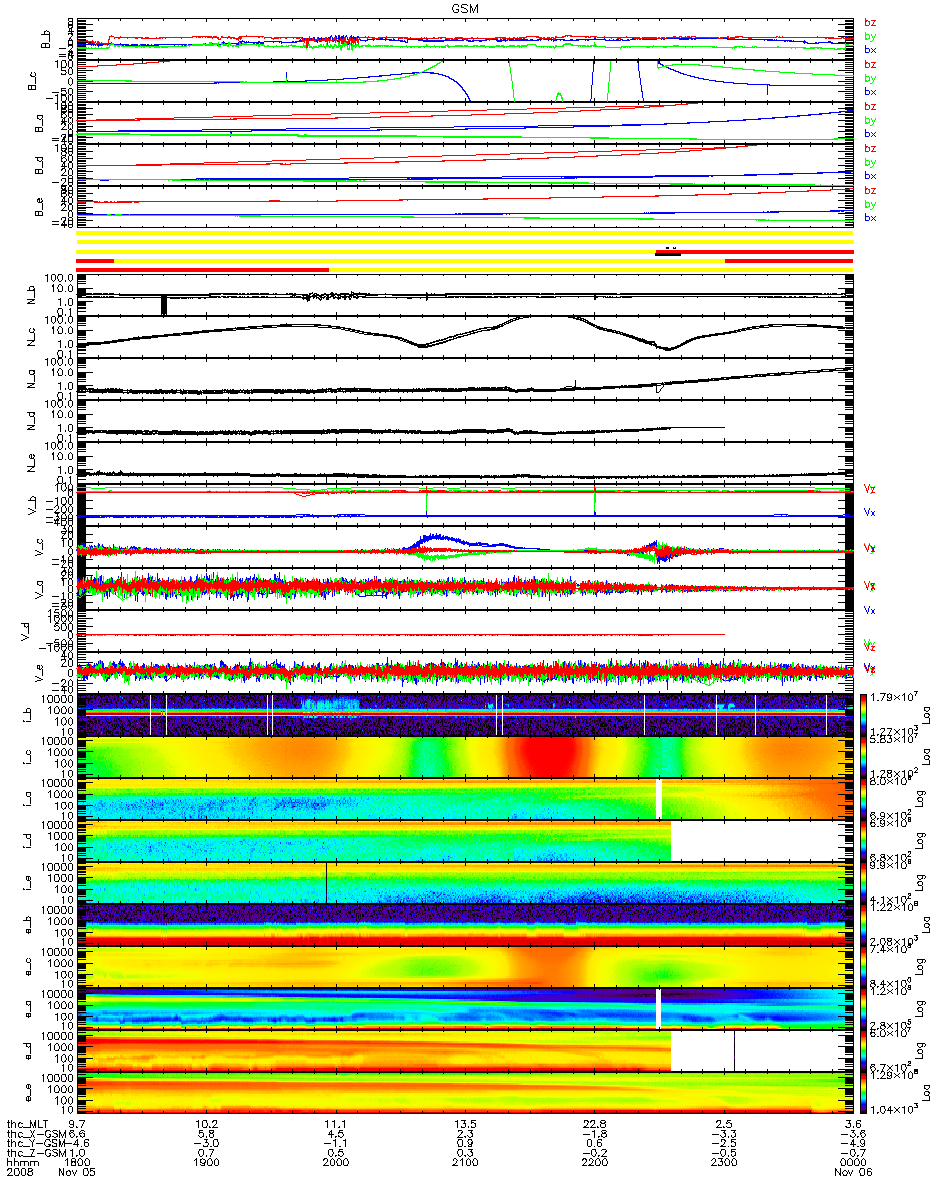Click the MLT value 13.5
The width and height of the screenshot is (930, 1200).
(x=465, y=1124)
